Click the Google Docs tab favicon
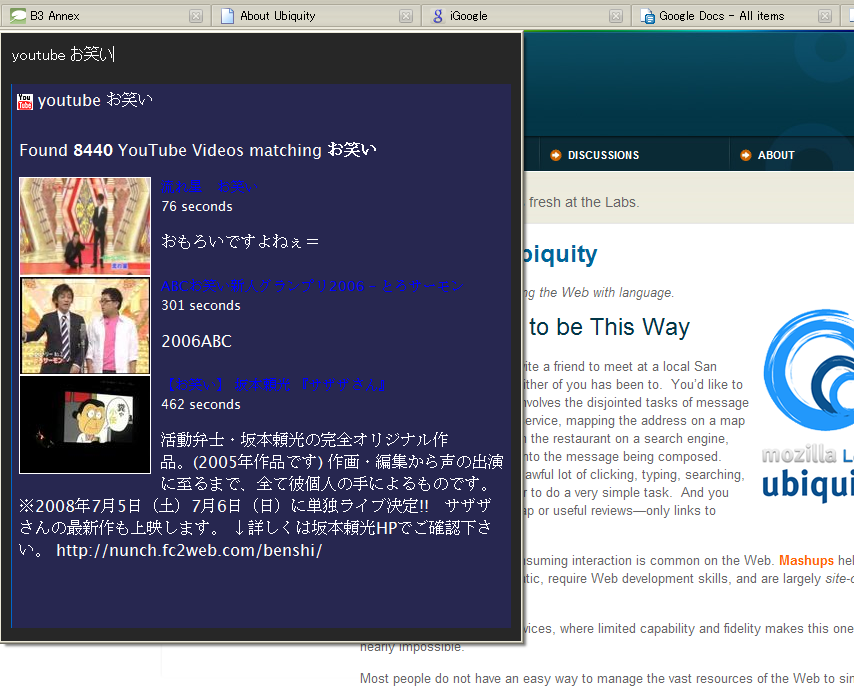 [648, 16]
